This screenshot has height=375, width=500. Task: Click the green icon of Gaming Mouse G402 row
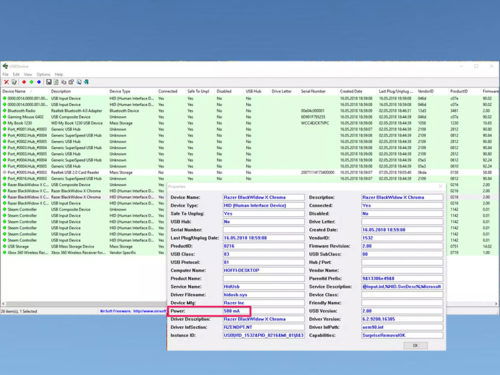pos(5,117)
